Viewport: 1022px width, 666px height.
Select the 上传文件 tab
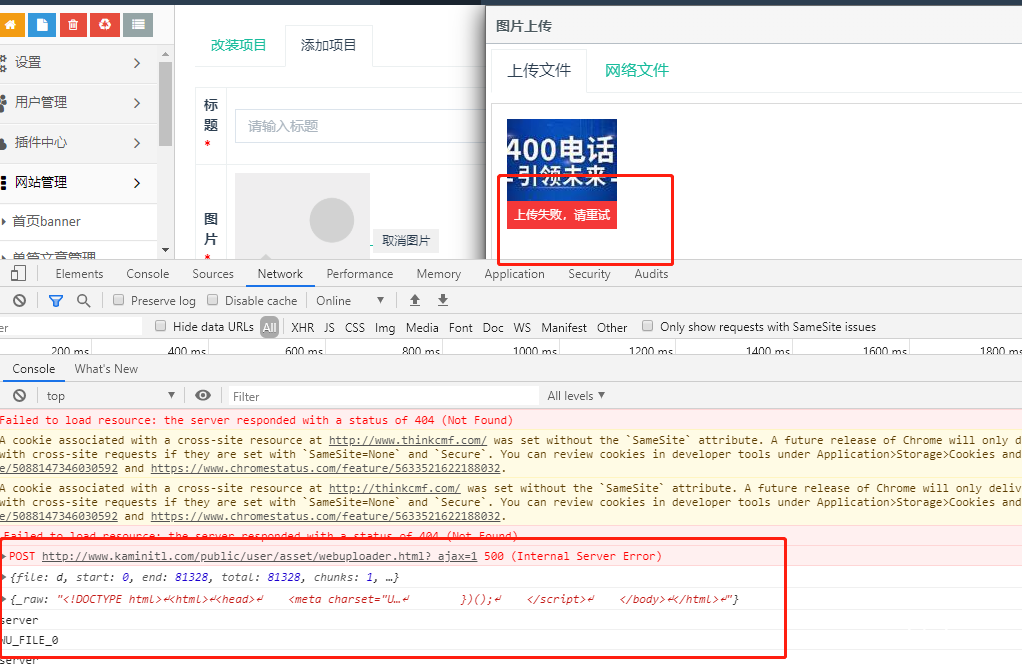(539, 70)
